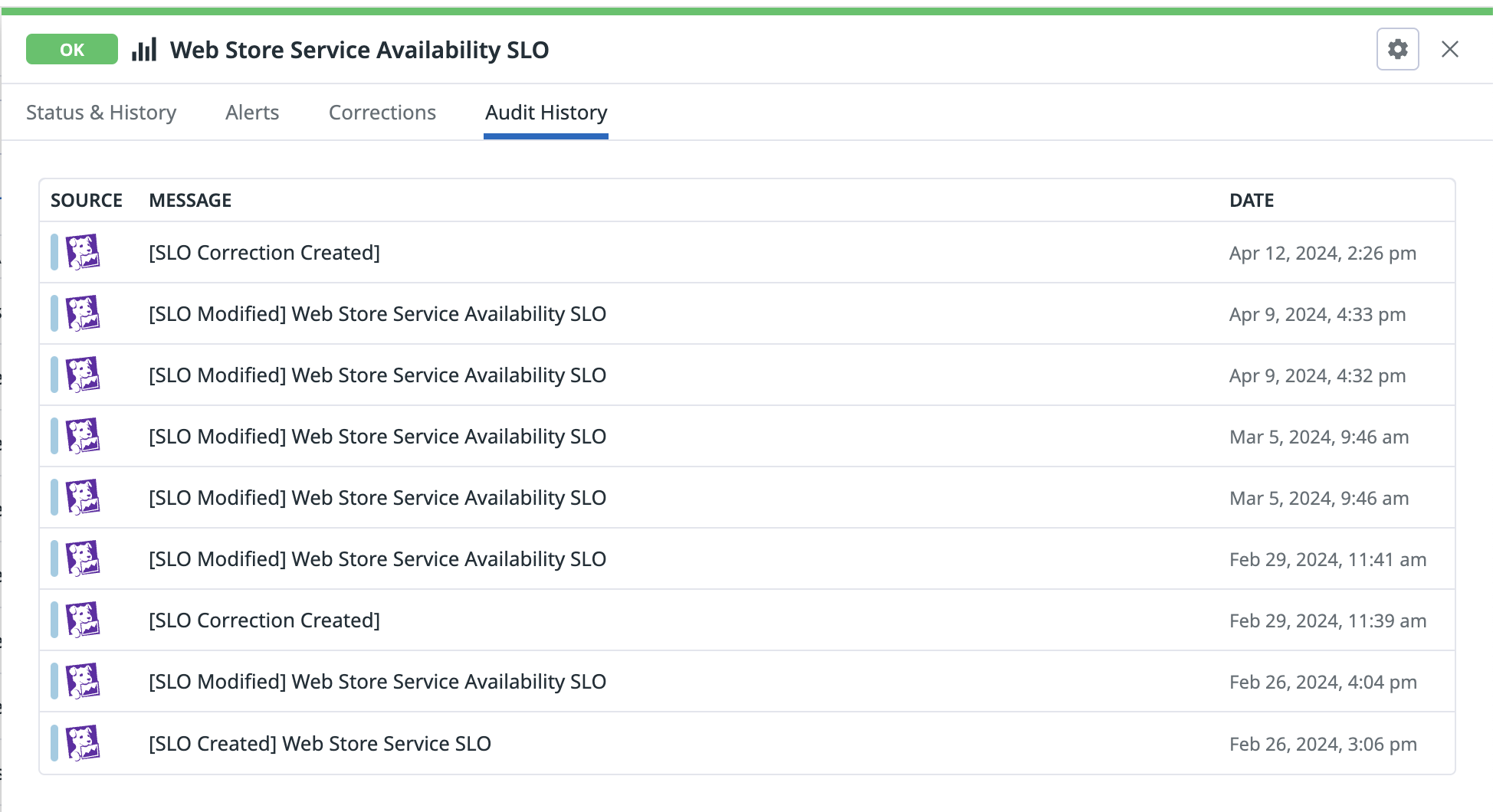
Task: Switch to the Corrections tab
Action: [382, 113]
